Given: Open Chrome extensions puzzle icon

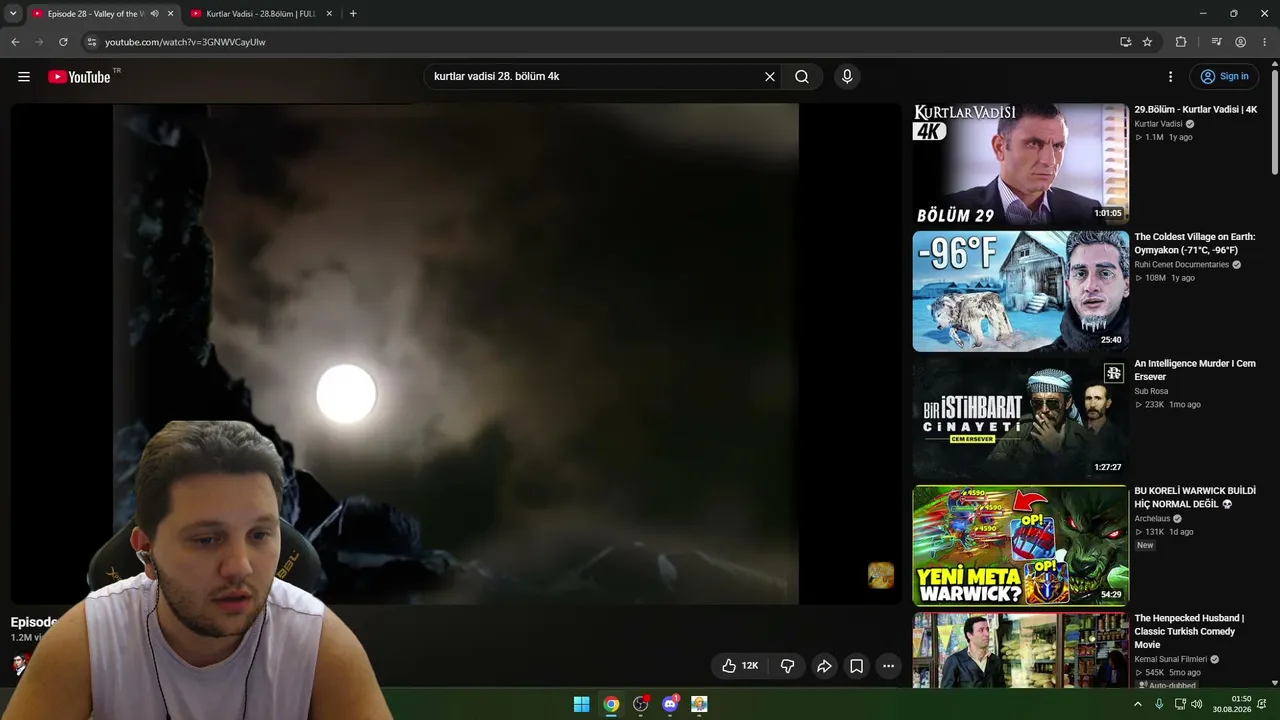Looking at the screenshot, I should click(x=1181, y=42).
